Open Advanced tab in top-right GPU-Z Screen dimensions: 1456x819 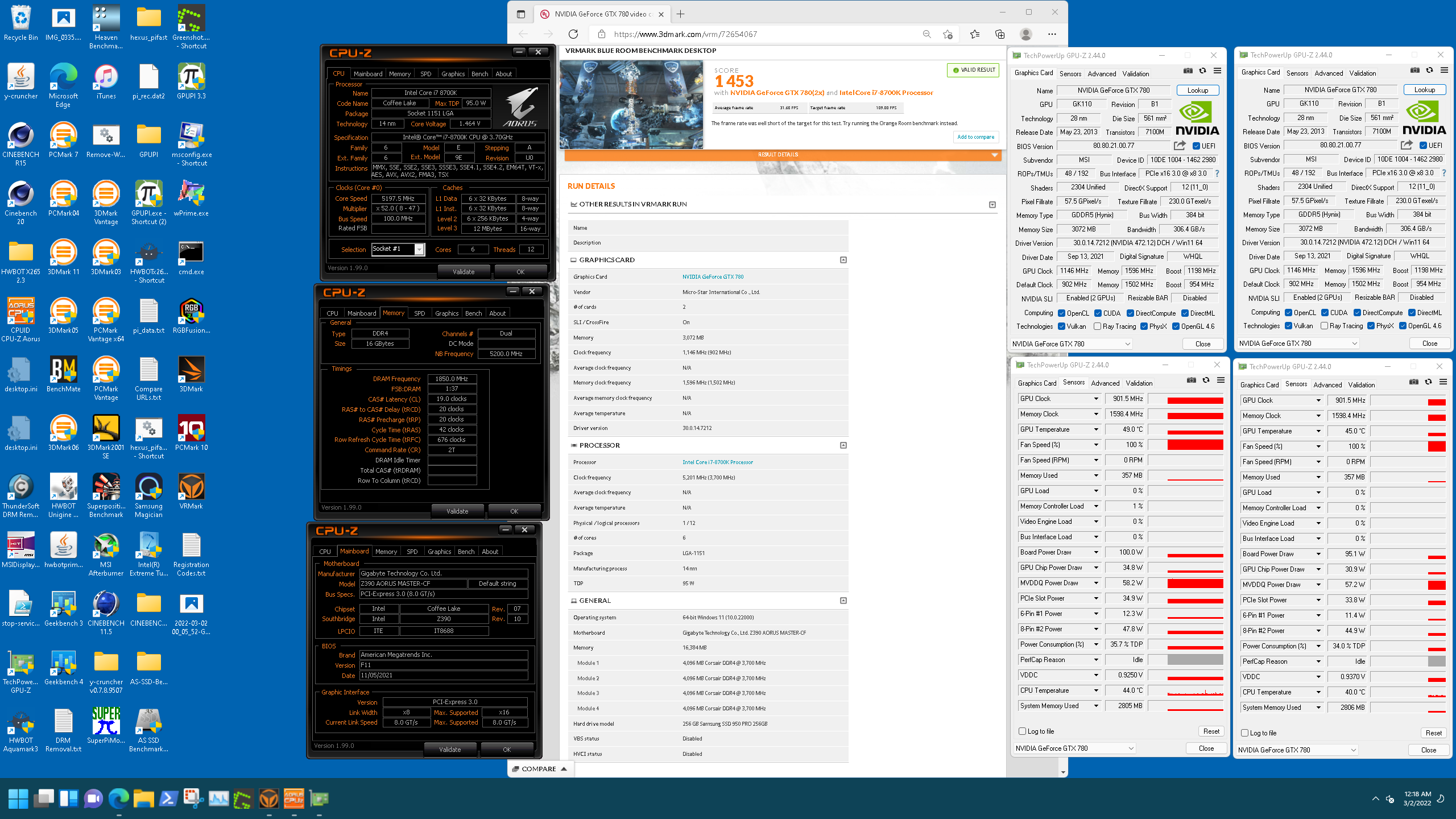(x=1329, y=73)
